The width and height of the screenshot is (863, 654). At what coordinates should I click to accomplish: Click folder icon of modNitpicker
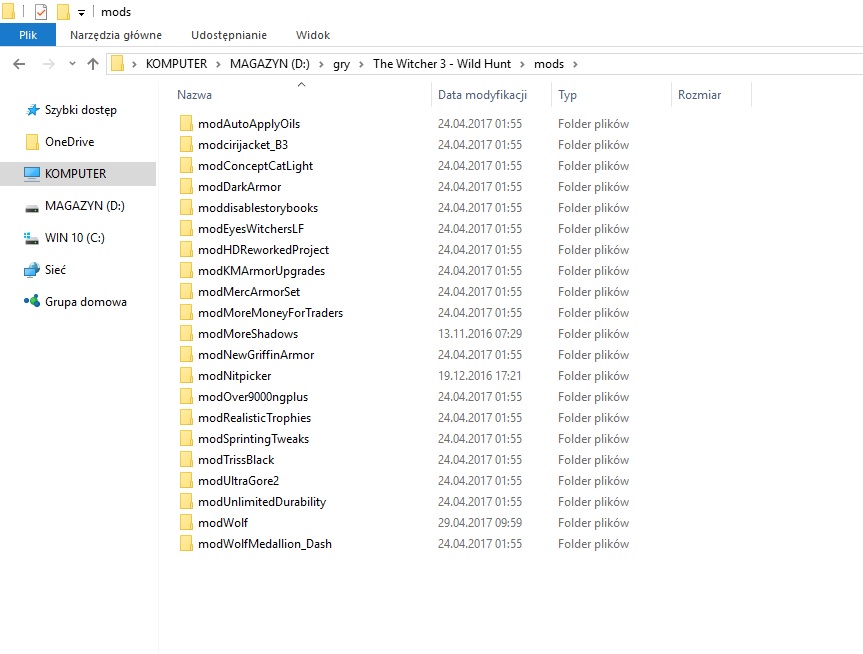186,375
